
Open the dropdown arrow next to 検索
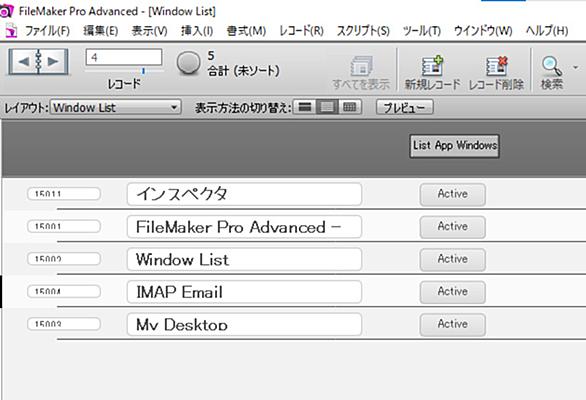point(576,67)
